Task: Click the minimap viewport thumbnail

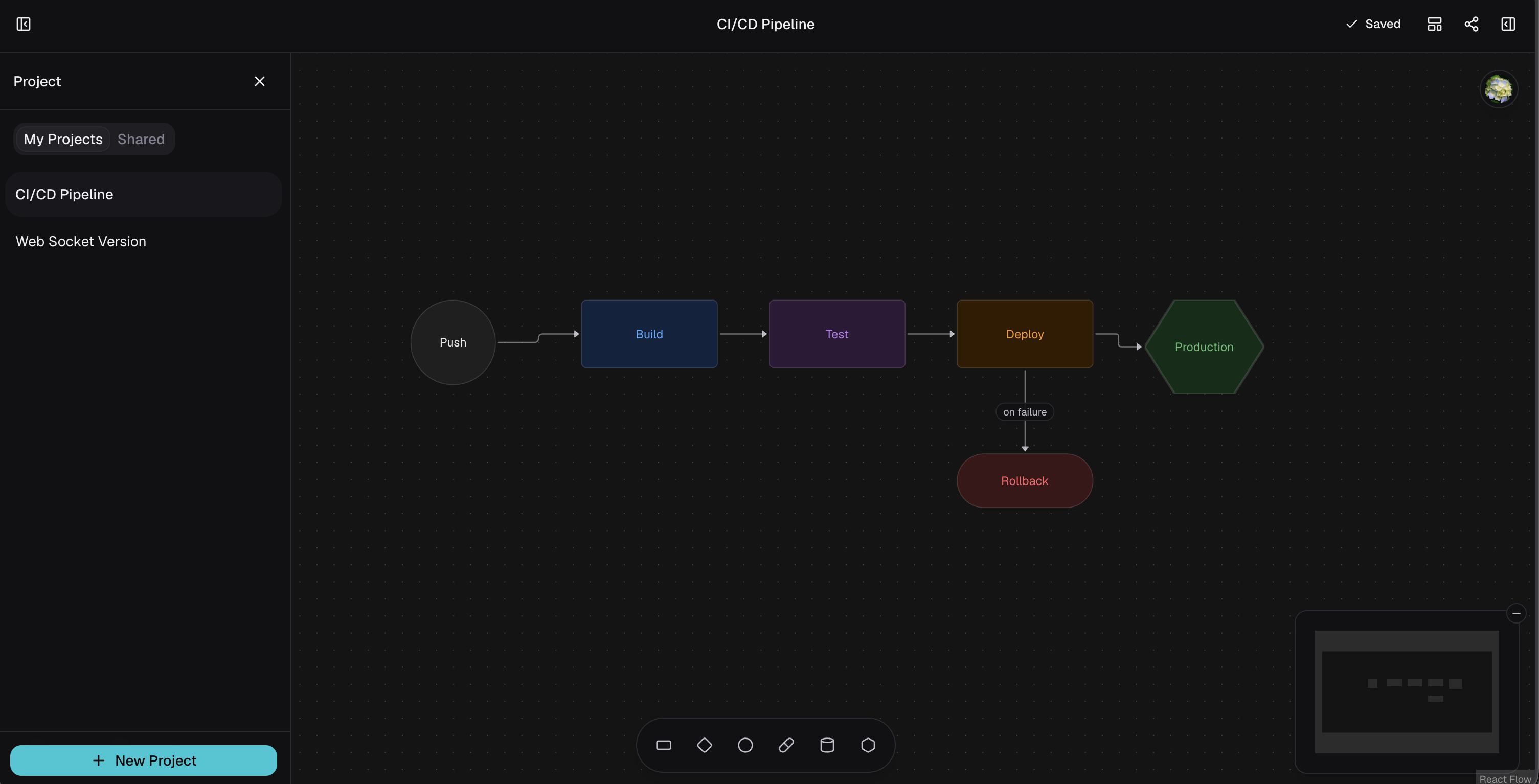Action: [x=1407, y=691]
